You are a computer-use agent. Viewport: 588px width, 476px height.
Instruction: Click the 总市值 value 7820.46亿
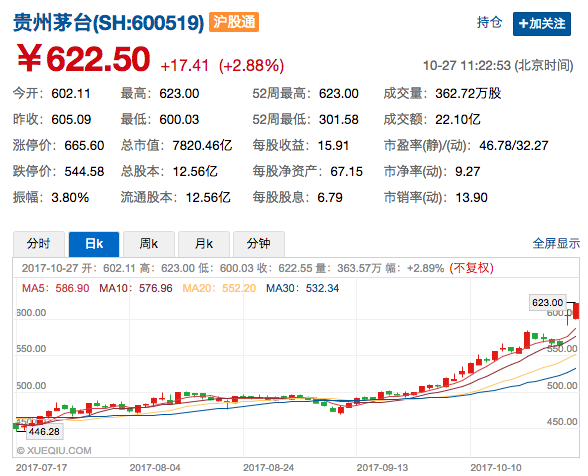click(202, 146)
